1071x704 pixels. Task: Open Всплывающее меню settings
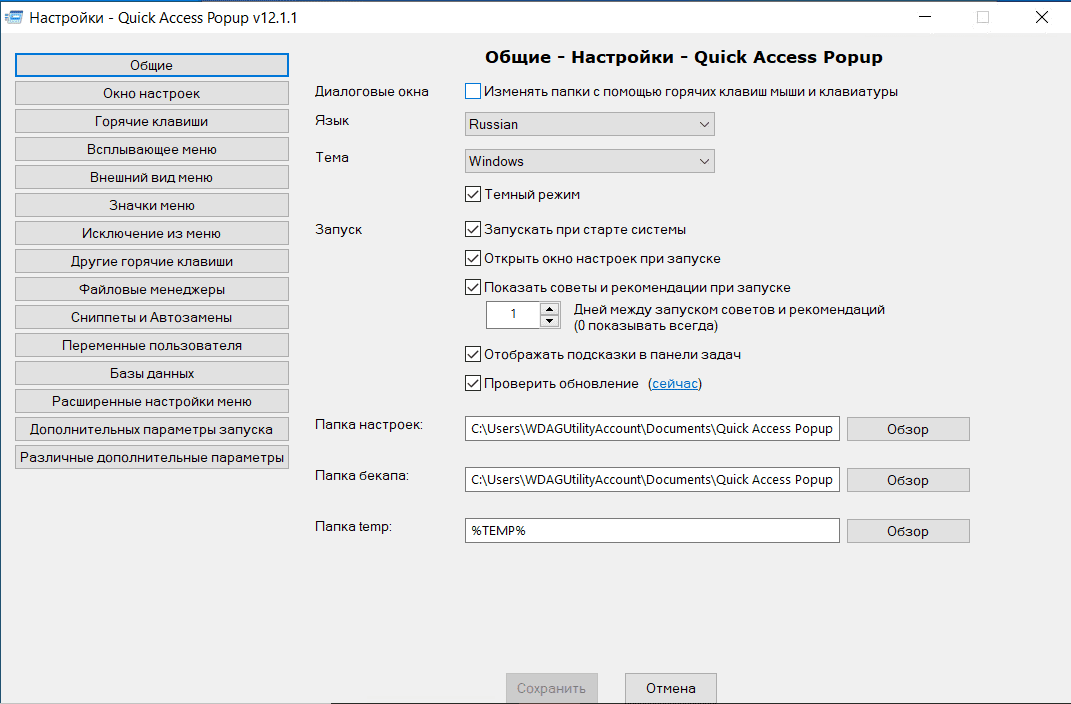tap(152, 149)
